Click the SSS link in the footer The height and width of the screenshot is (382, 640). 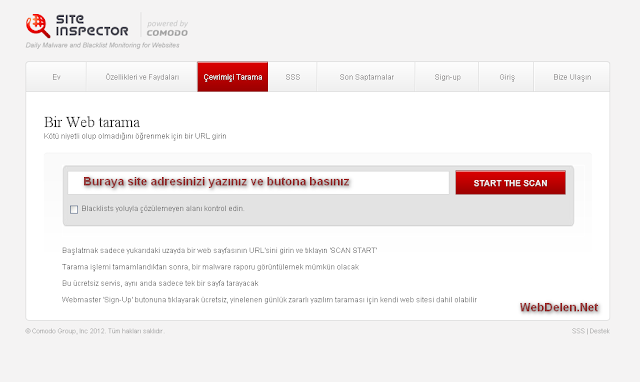[578, 331]
